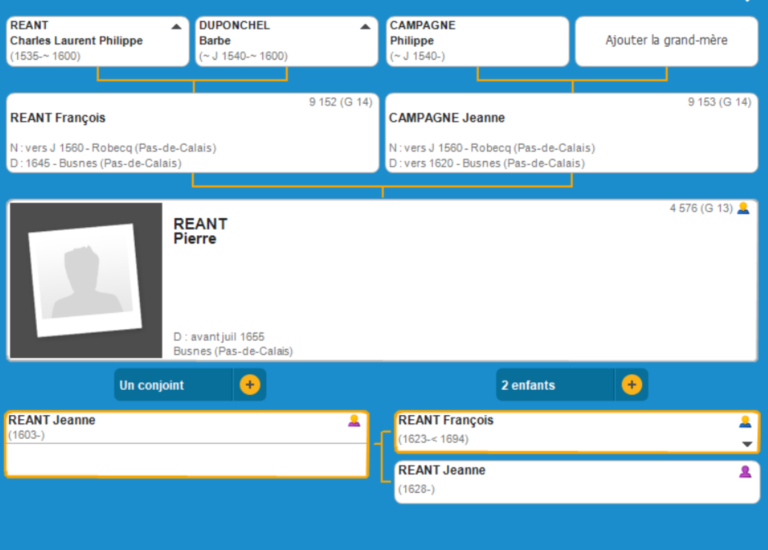Click the Un conjoint button
Viewport: 768px width, 550px height.
point(172,385)
